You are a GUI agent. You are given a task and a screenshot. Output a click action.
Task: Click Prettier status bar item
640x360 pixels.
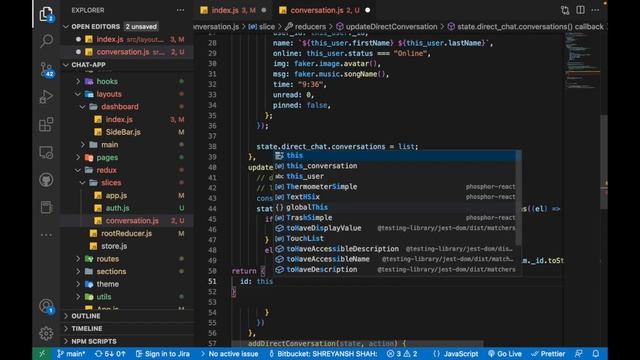[548, 354]
